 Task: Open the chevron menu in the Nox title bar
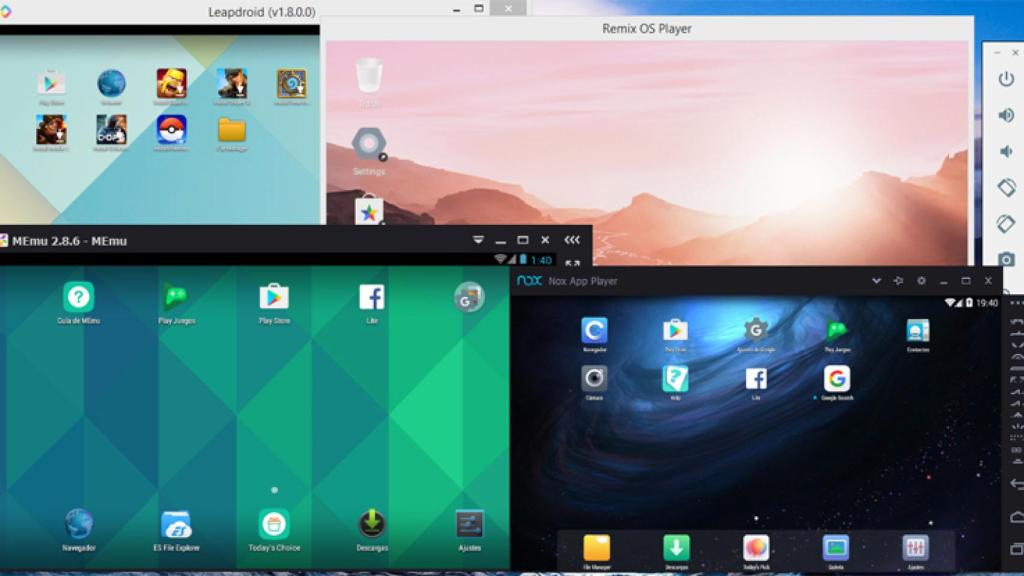(x=877, y=280)
